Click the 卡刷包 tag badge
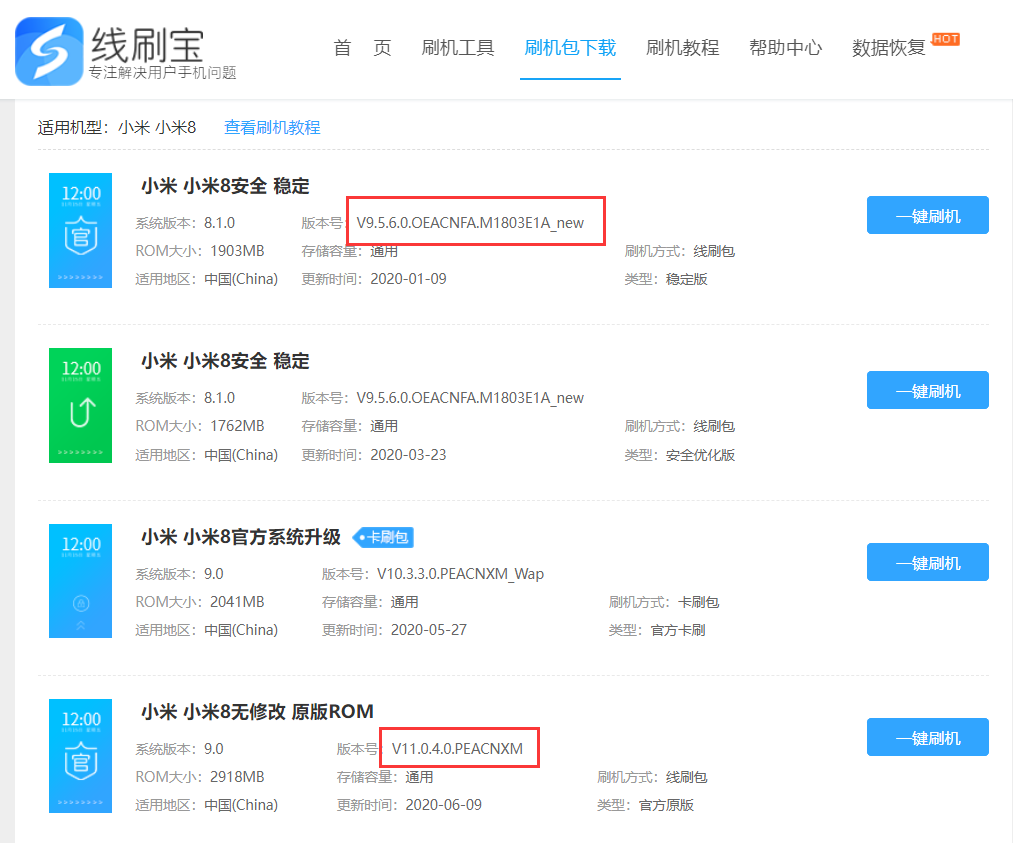1013x843 pixels. pos(383,537)
